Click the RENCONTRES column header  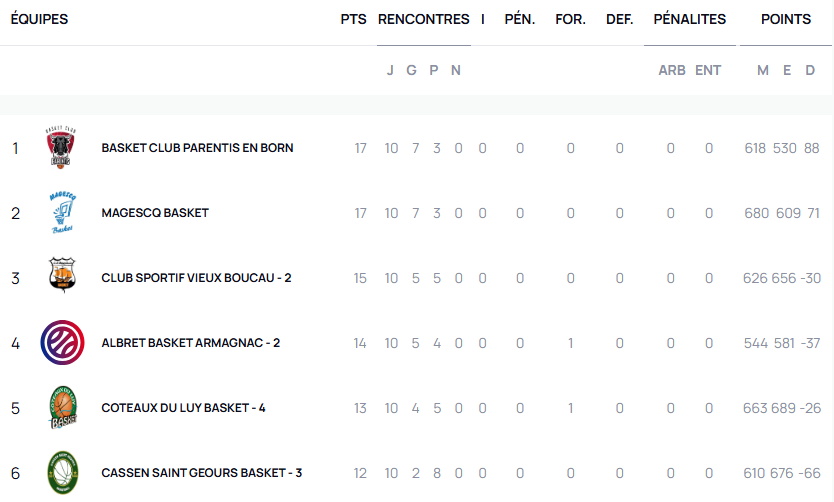point(423,19)
